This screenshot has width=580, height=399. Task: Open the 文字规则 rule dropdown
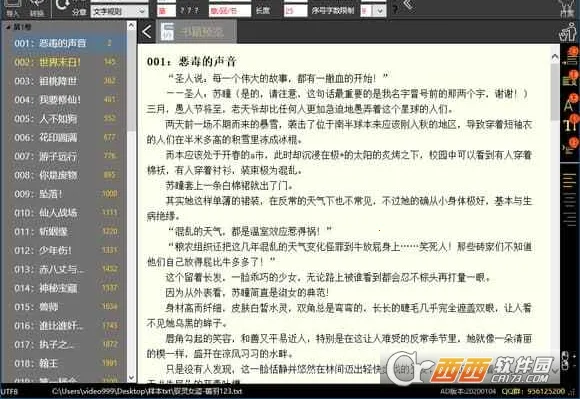[119, 11]
